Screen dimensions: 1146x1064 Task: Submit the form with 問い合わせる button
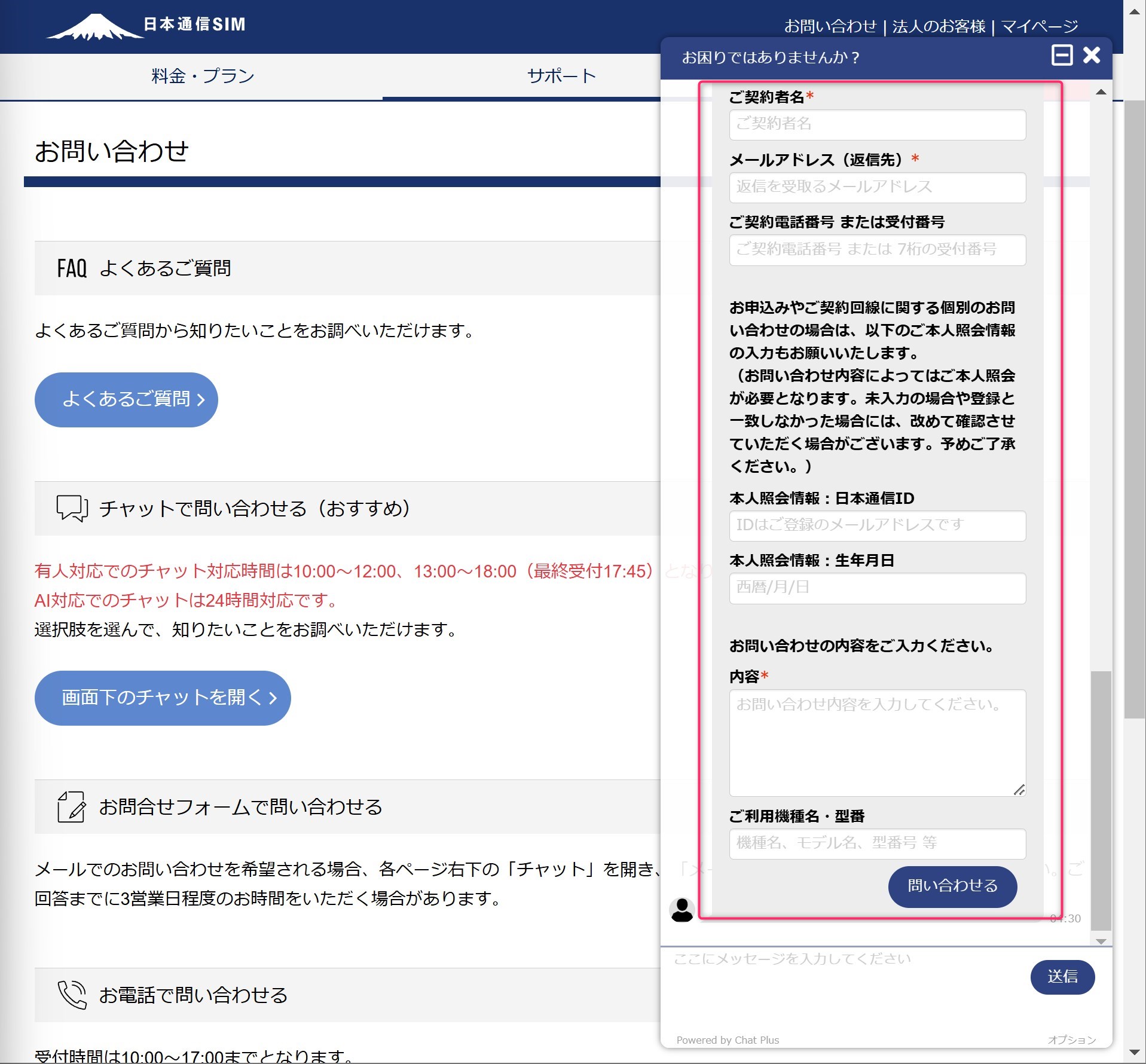coord(952,886)
